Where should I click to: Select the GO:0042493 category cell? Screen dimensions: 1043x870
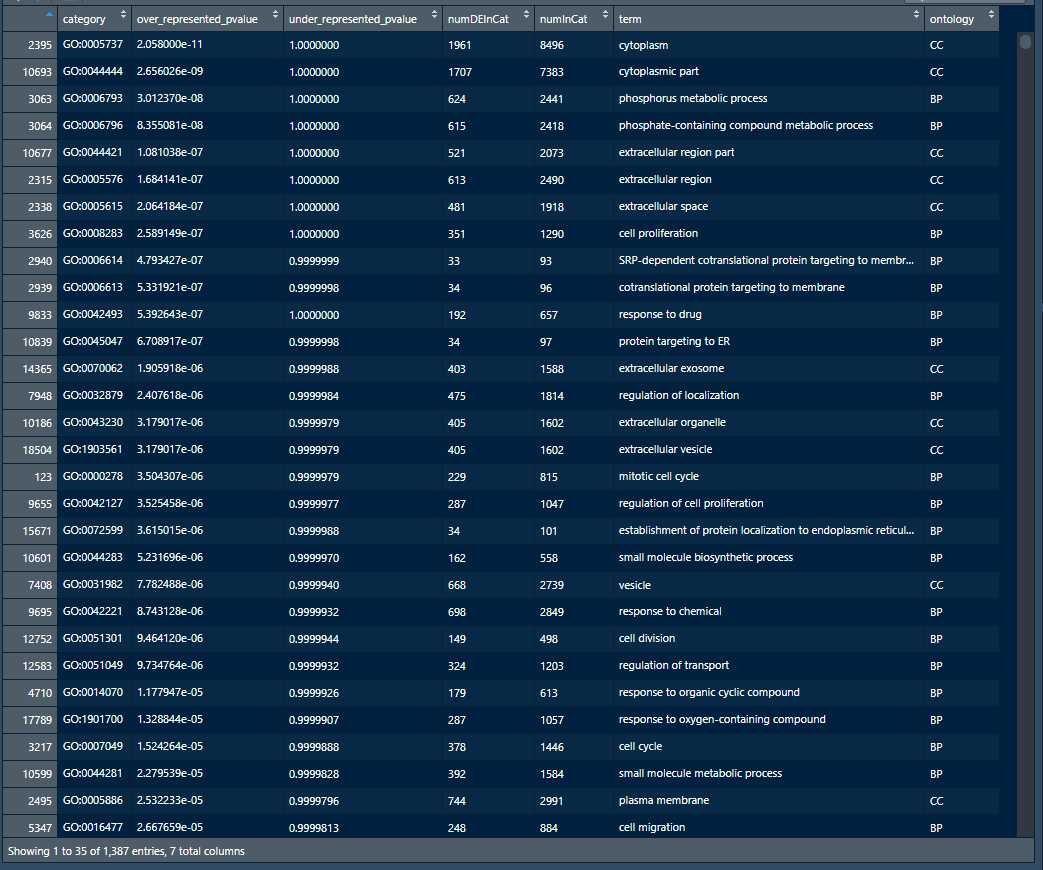pos(92,314)
